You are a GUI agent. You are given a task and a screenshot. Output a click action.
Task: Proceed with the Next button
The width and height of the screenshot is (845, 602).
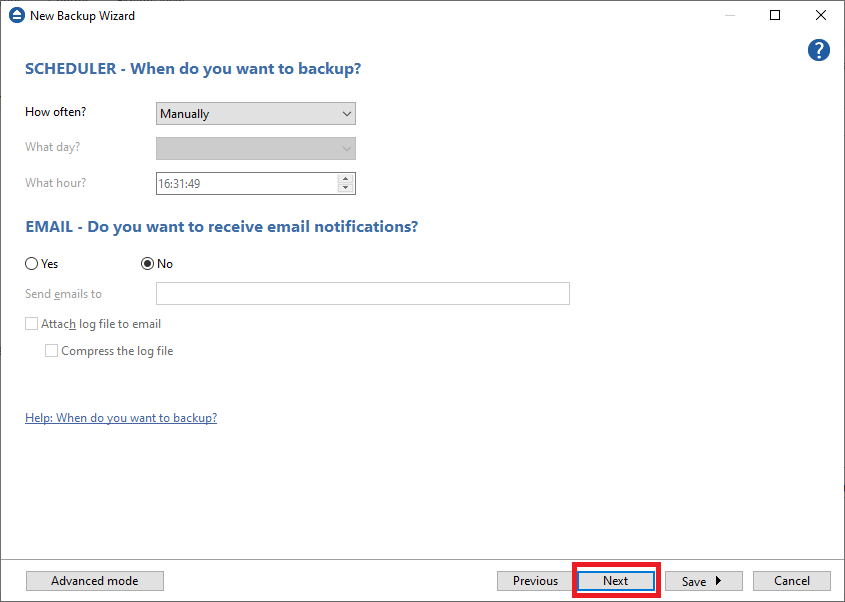tap(615, 581)
